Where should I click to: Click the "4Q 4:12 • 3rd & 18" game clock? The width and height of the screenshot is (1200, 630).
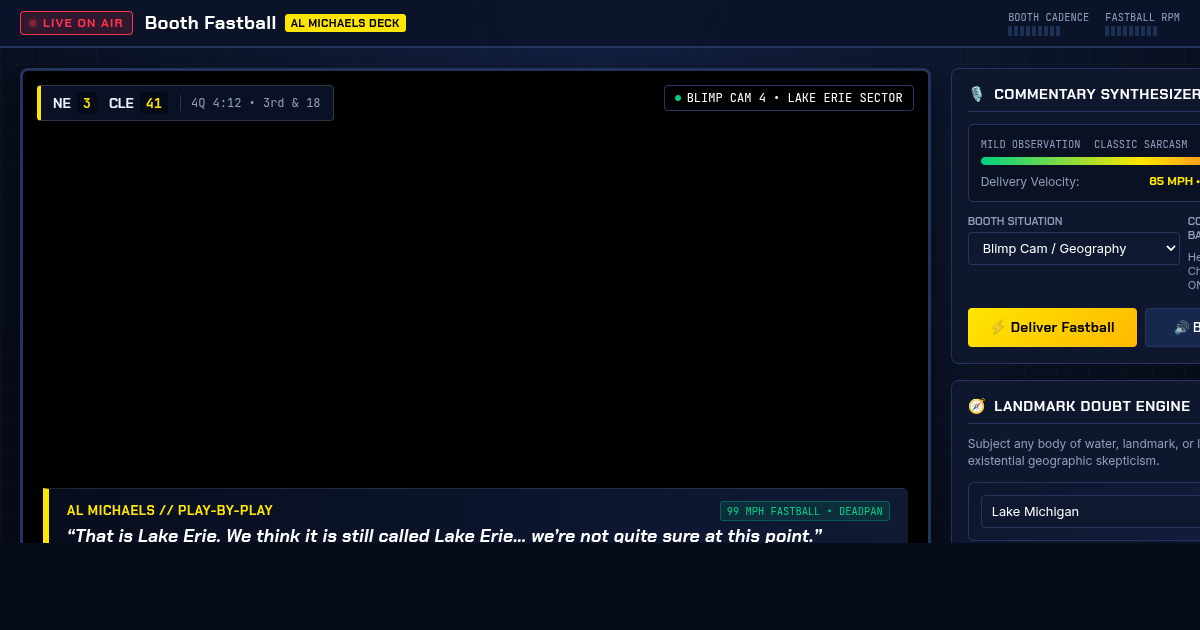coord(256,103)
